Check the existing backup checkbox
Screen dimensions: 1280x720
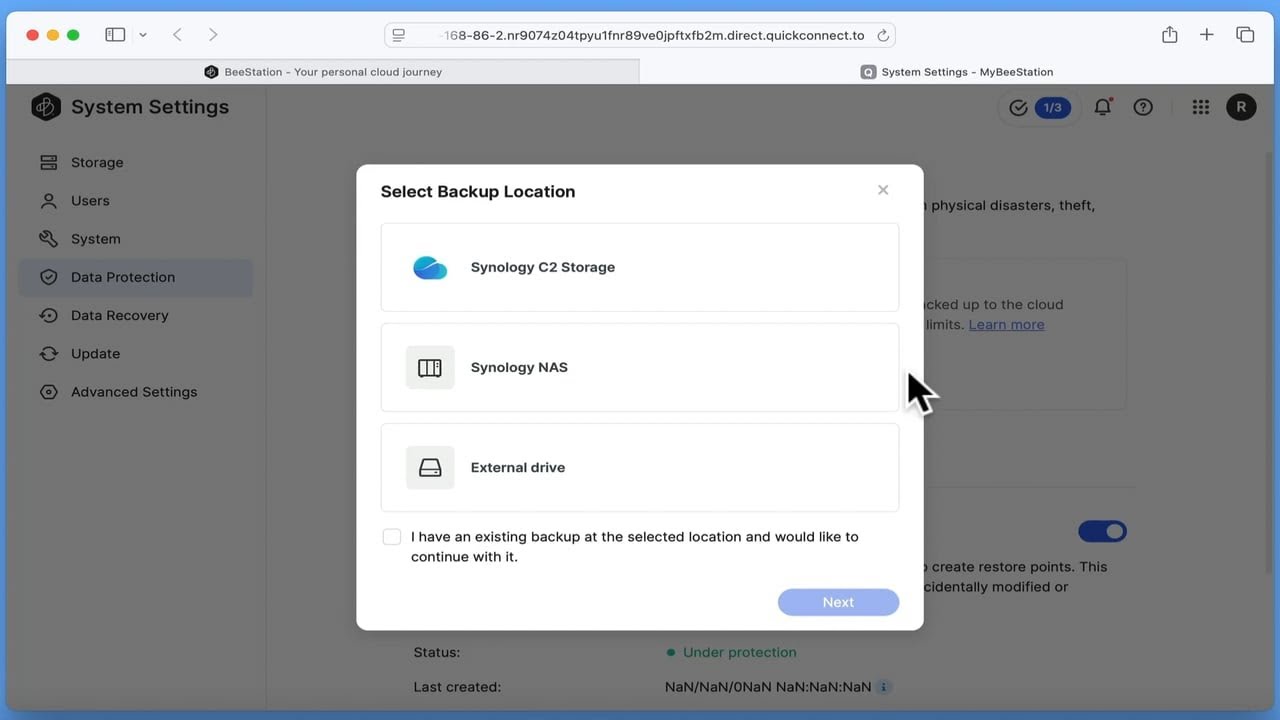point(392,537)
